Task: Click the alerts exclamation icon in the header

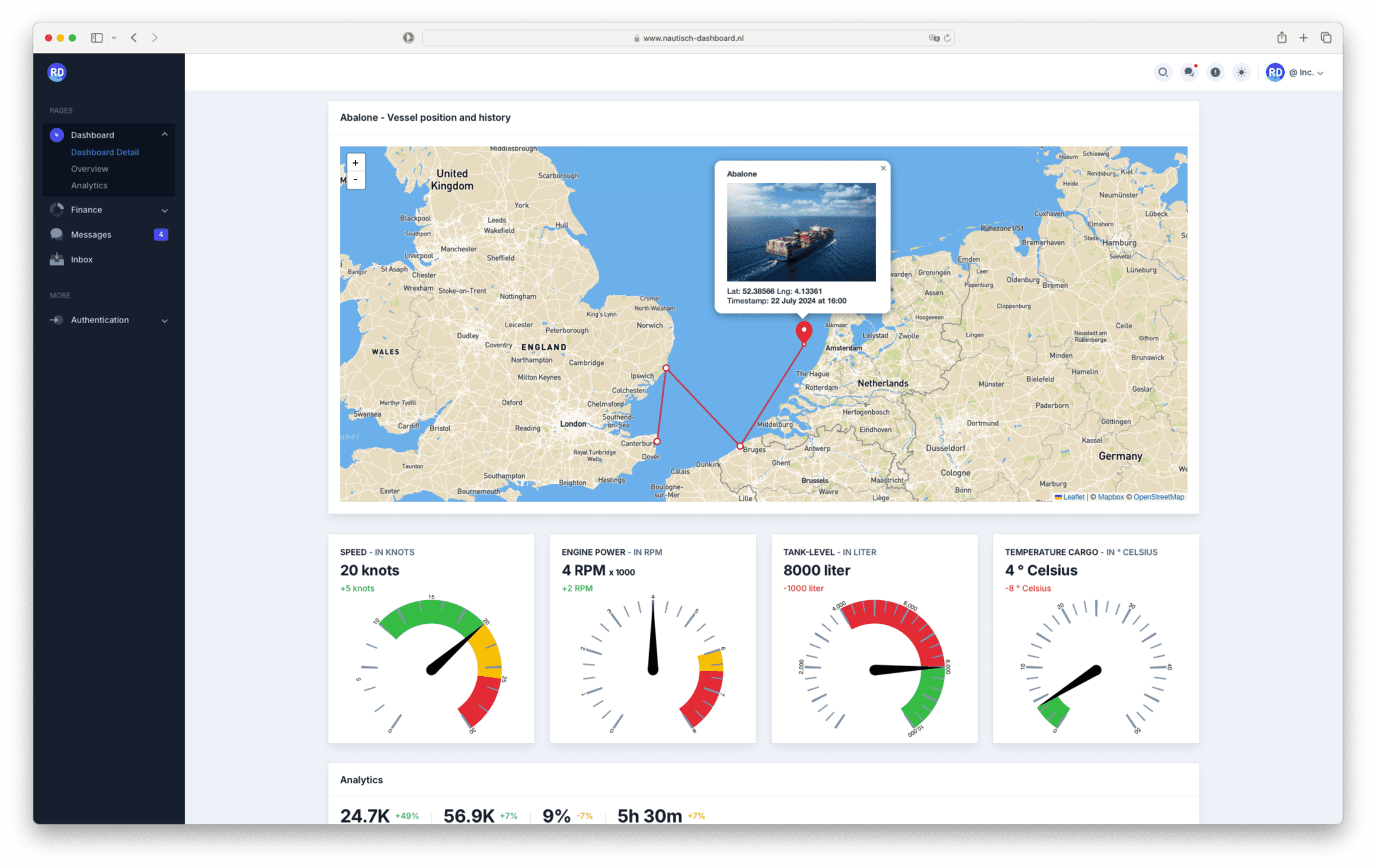Action: click(x=1216, y=72)
